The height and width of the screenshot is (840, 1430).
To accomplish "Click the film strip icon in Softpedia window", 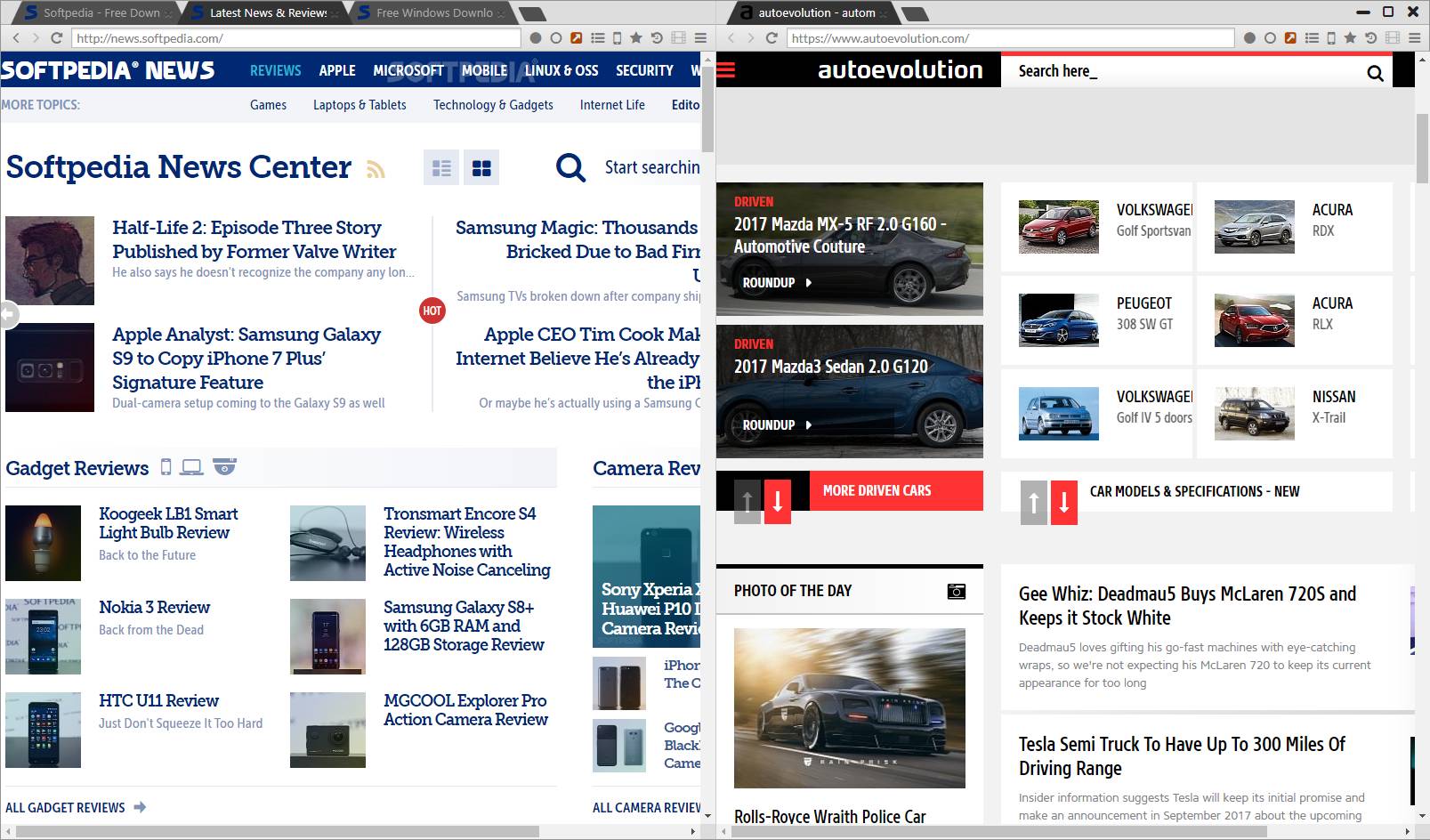I will point(679,38).
